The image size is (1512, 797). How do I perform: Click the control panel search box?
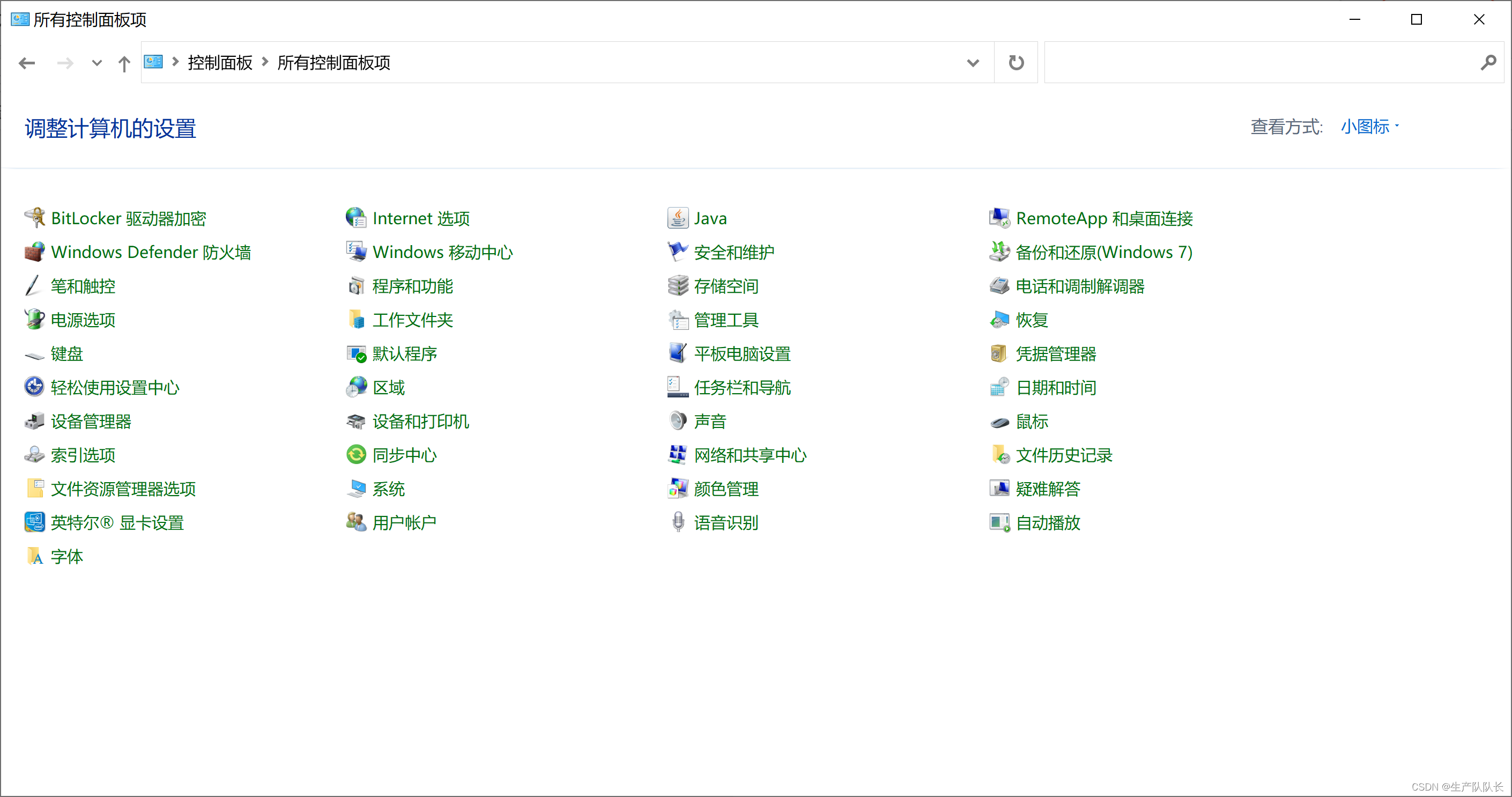click(1262, 63)
